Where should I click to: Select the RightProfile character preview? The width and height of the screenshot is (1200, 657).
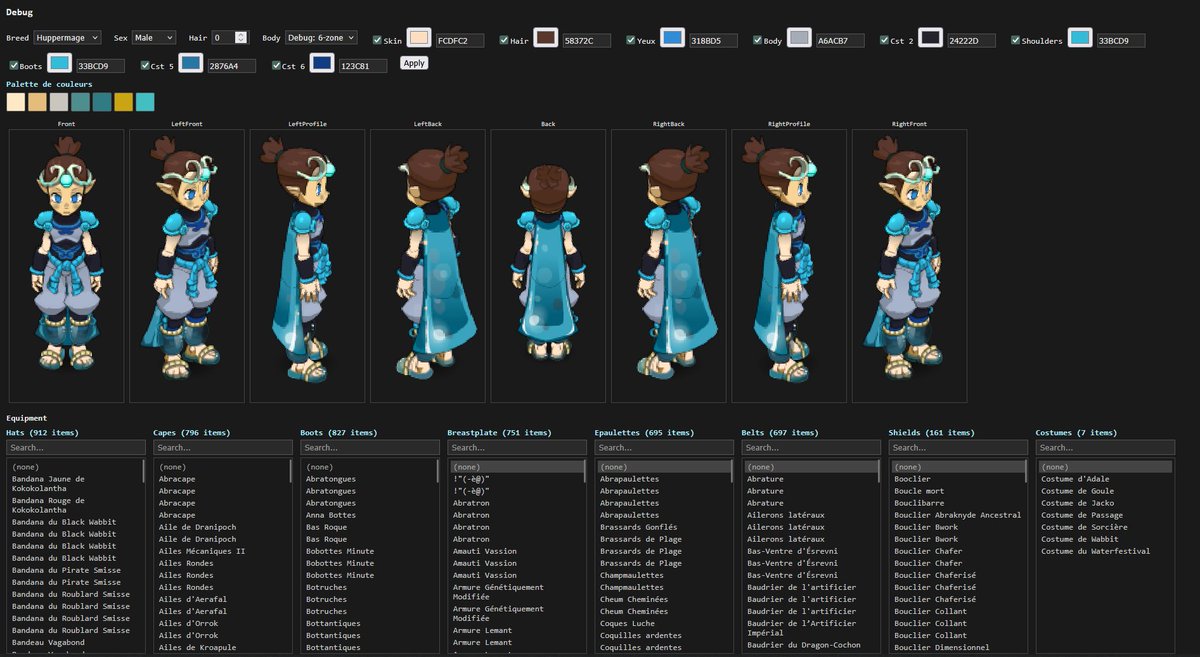tap(789, 265)
